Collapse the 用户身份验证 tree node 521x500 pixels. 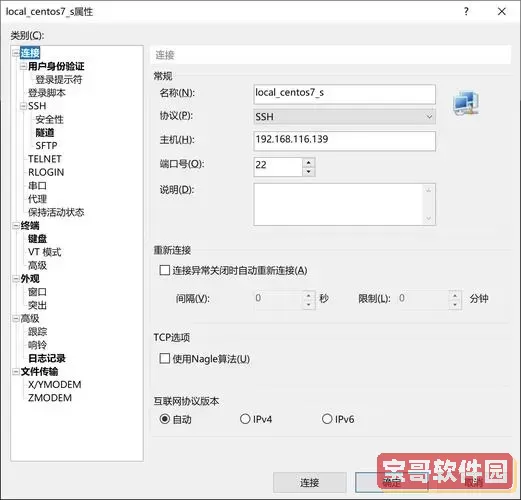click(x=23, y=66)
